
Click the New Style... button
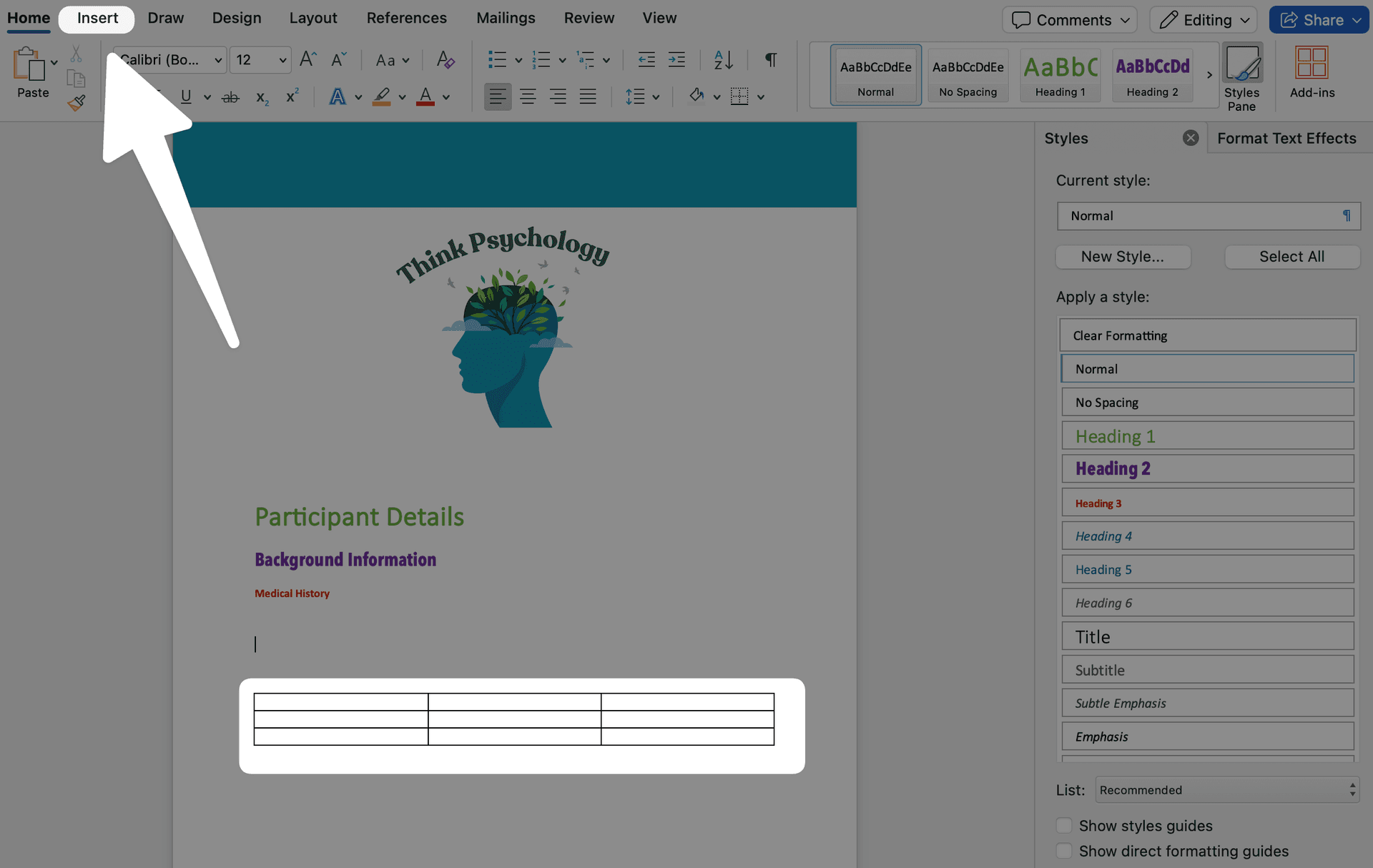click(1122, 257)
